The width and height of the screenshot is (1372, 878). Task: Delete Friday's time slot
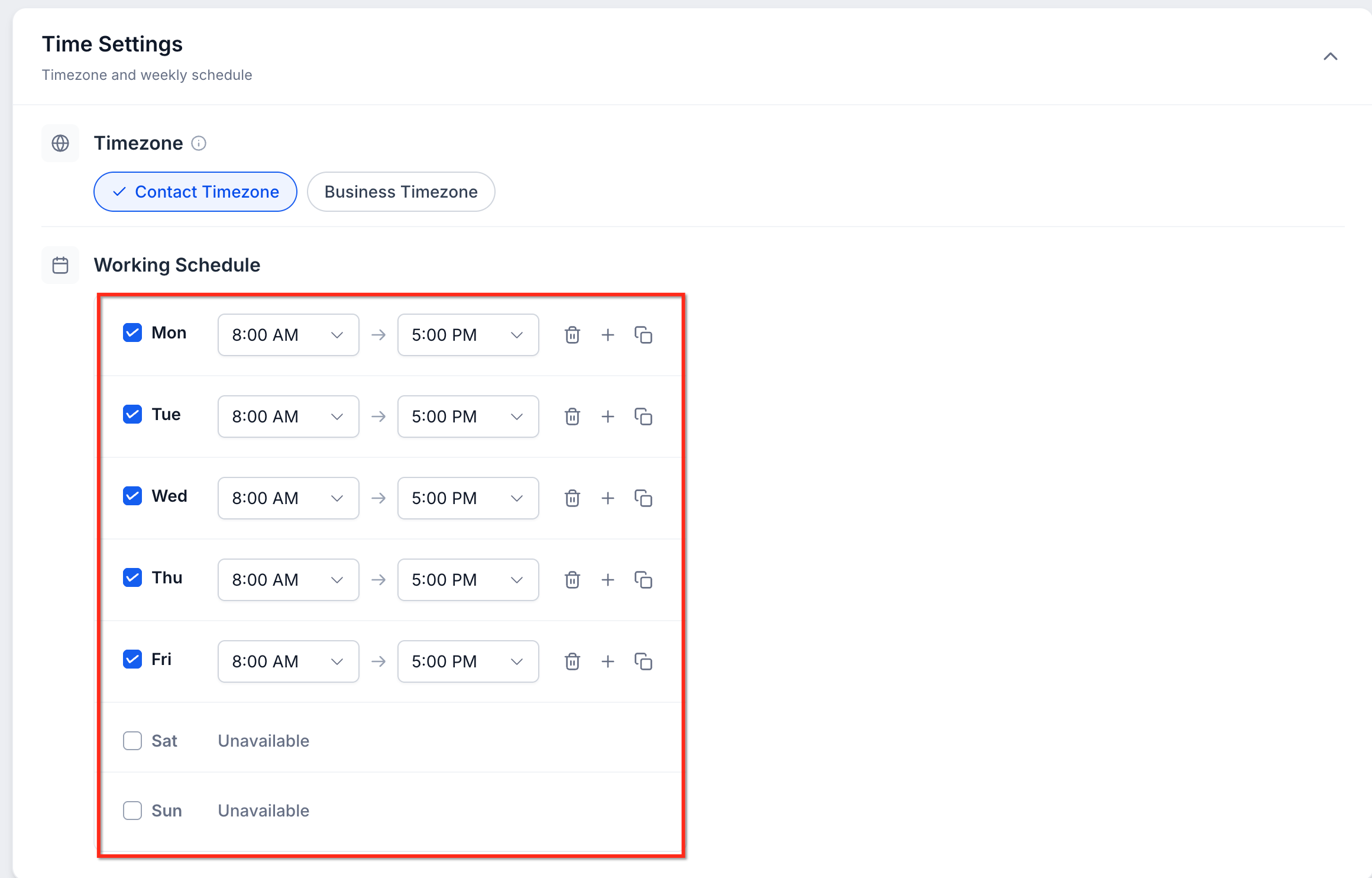click(572, 661)
